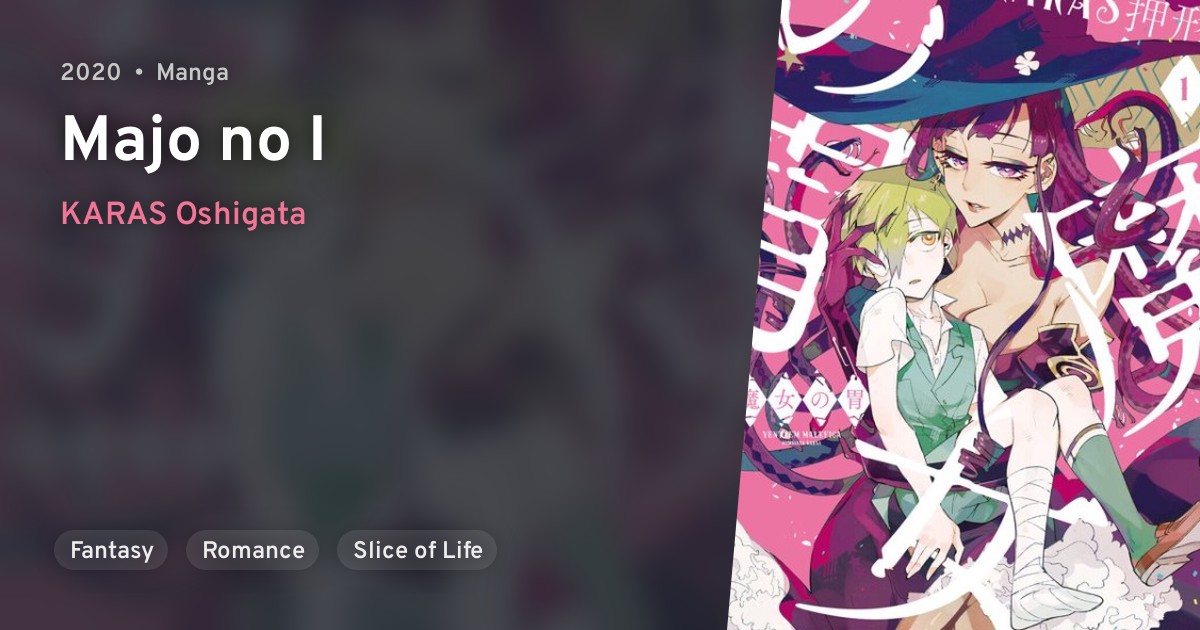Choose the Slice of Life tag

pos(417,550)
